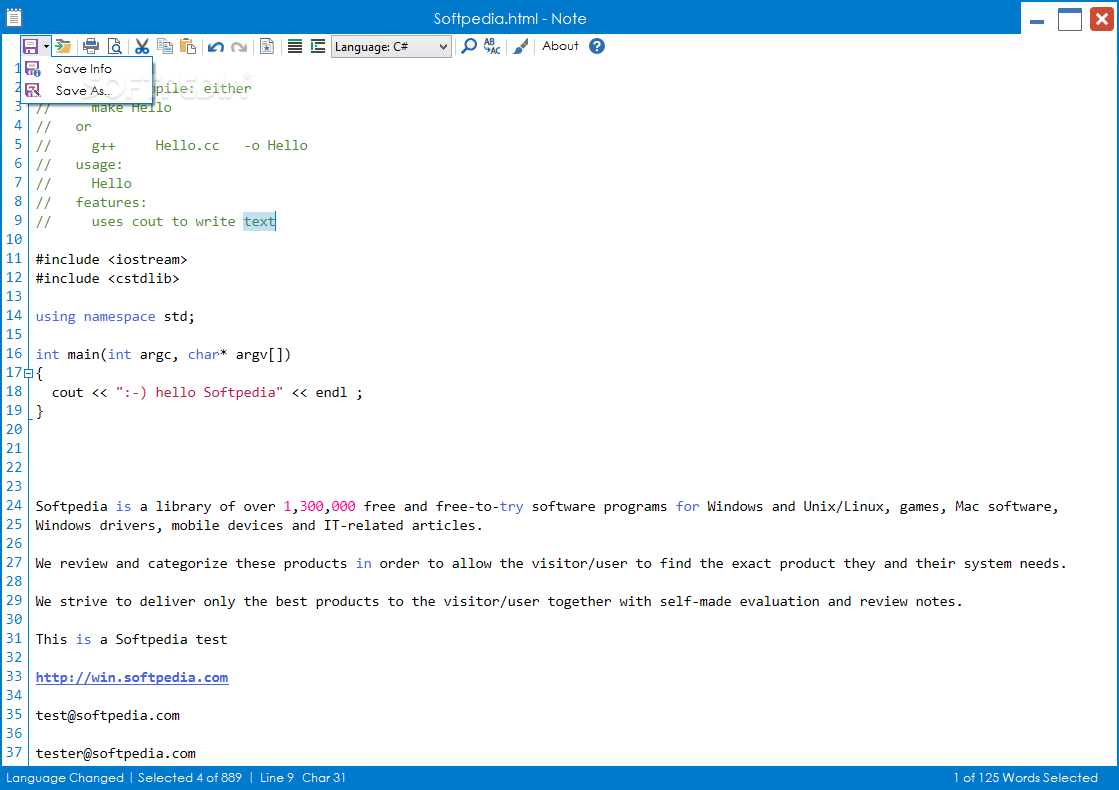This screenshot has width=1119, height=790.
Task: Click the highlighted word 'text' on line 9
Action: point(259,221)
